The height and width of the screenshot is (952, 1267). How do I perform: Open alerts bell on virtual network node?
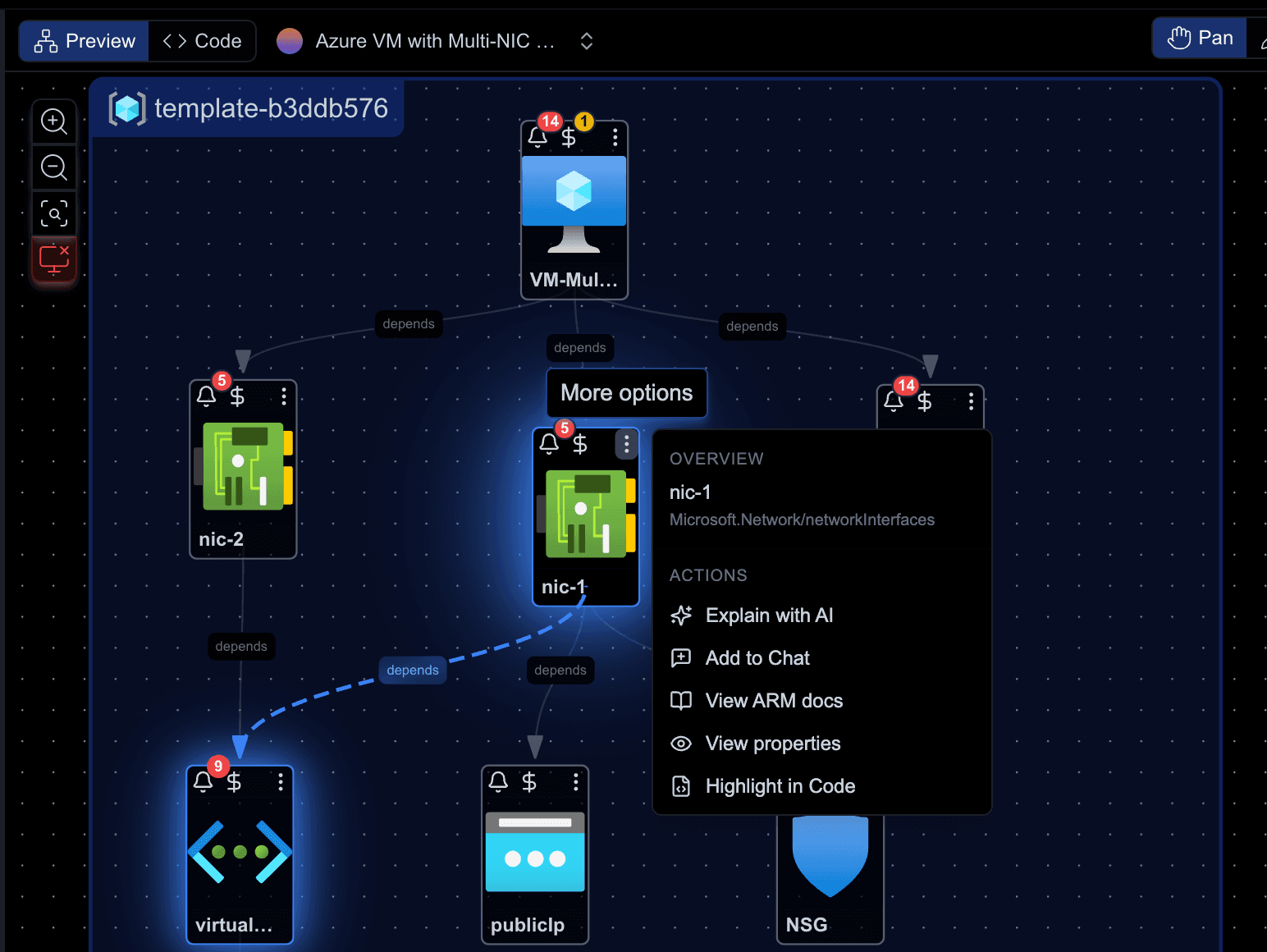tap(203, 782)
